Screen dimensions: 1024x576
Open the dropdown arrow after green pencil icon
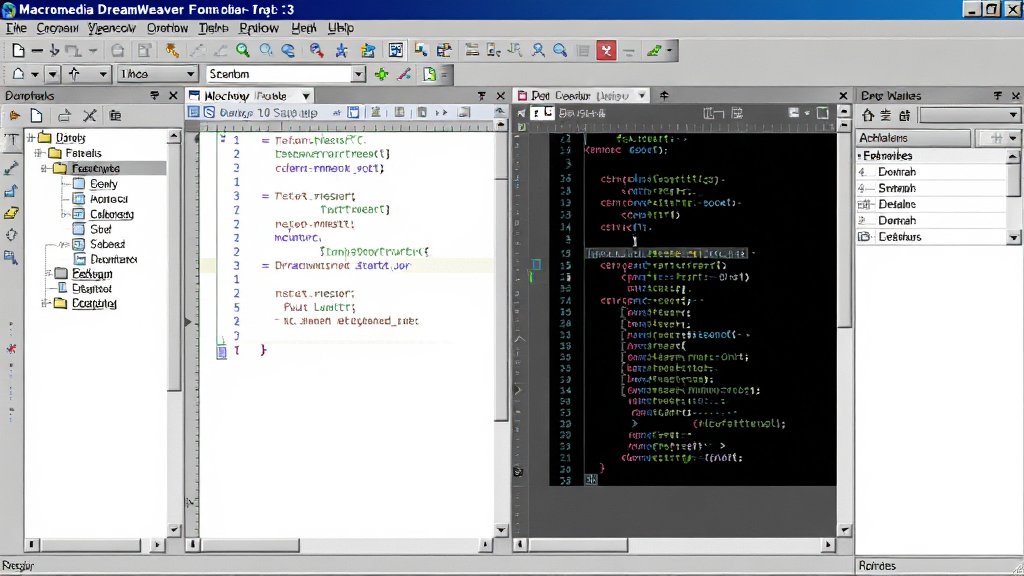[669, 50]
